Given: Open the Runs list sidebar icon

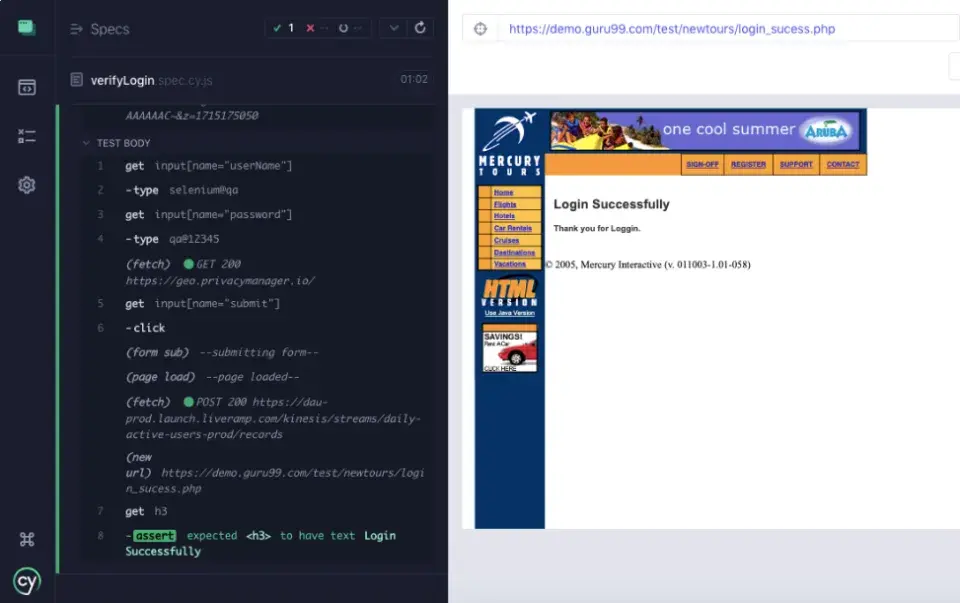Looking at the screenshot, I should (x=26, y=136).
